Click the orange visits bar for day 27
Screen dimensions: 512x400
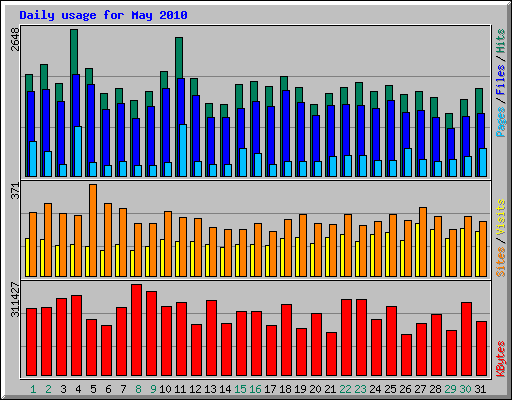click(423, 242)
